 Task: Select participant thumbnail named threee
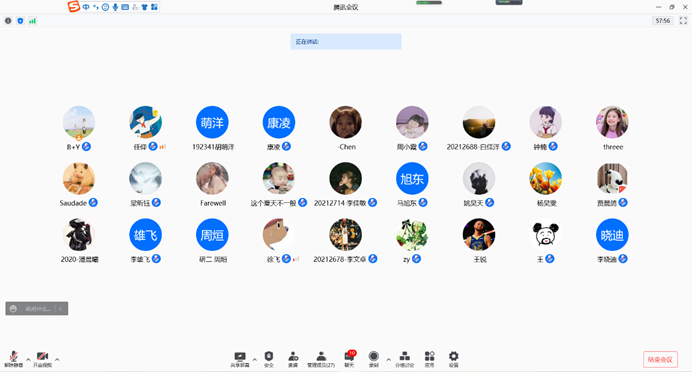(612, 122)
